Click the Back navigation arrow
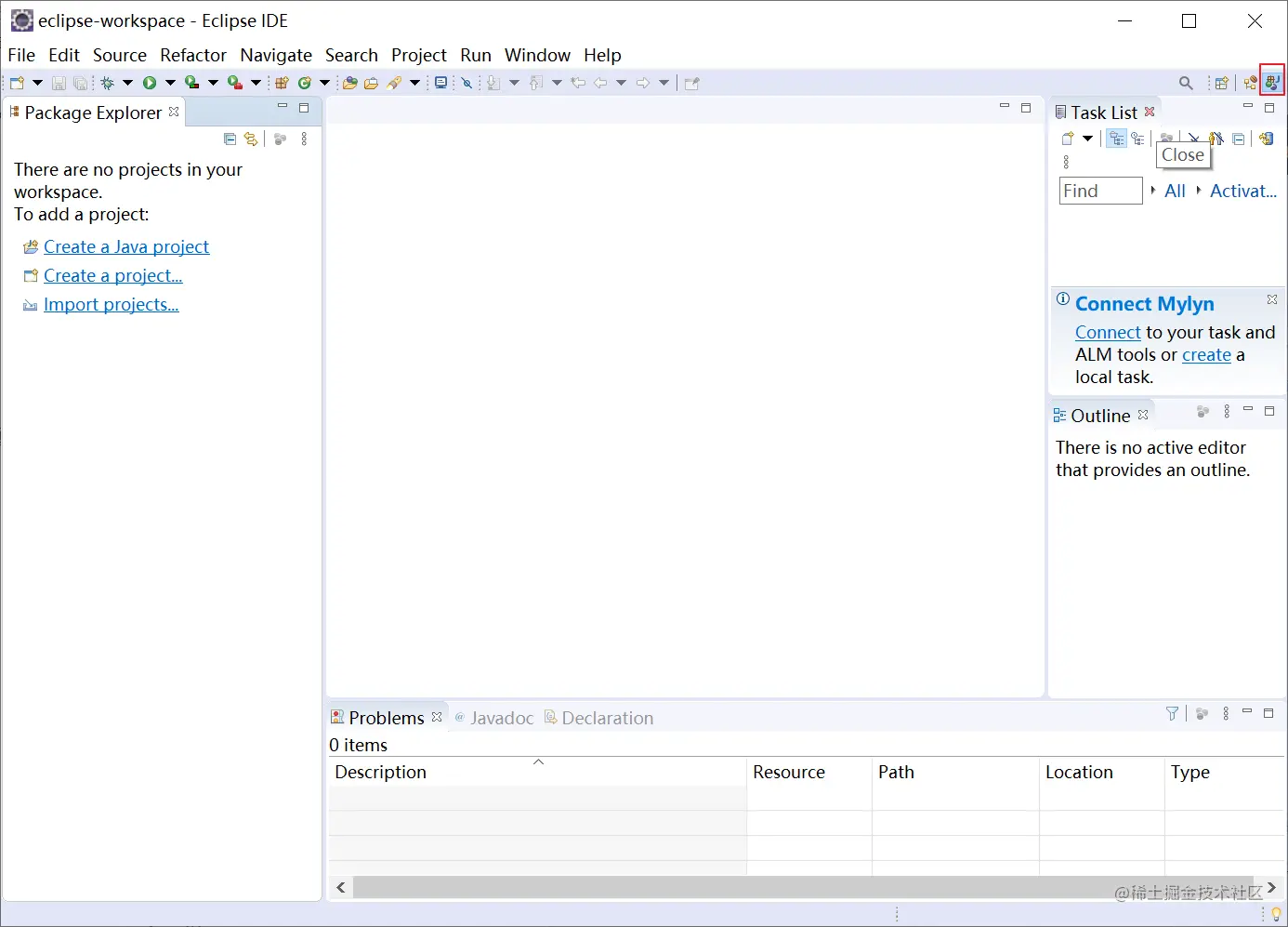Image resolution: width=1288 pixels, height=927 pixels. [600, 83]
